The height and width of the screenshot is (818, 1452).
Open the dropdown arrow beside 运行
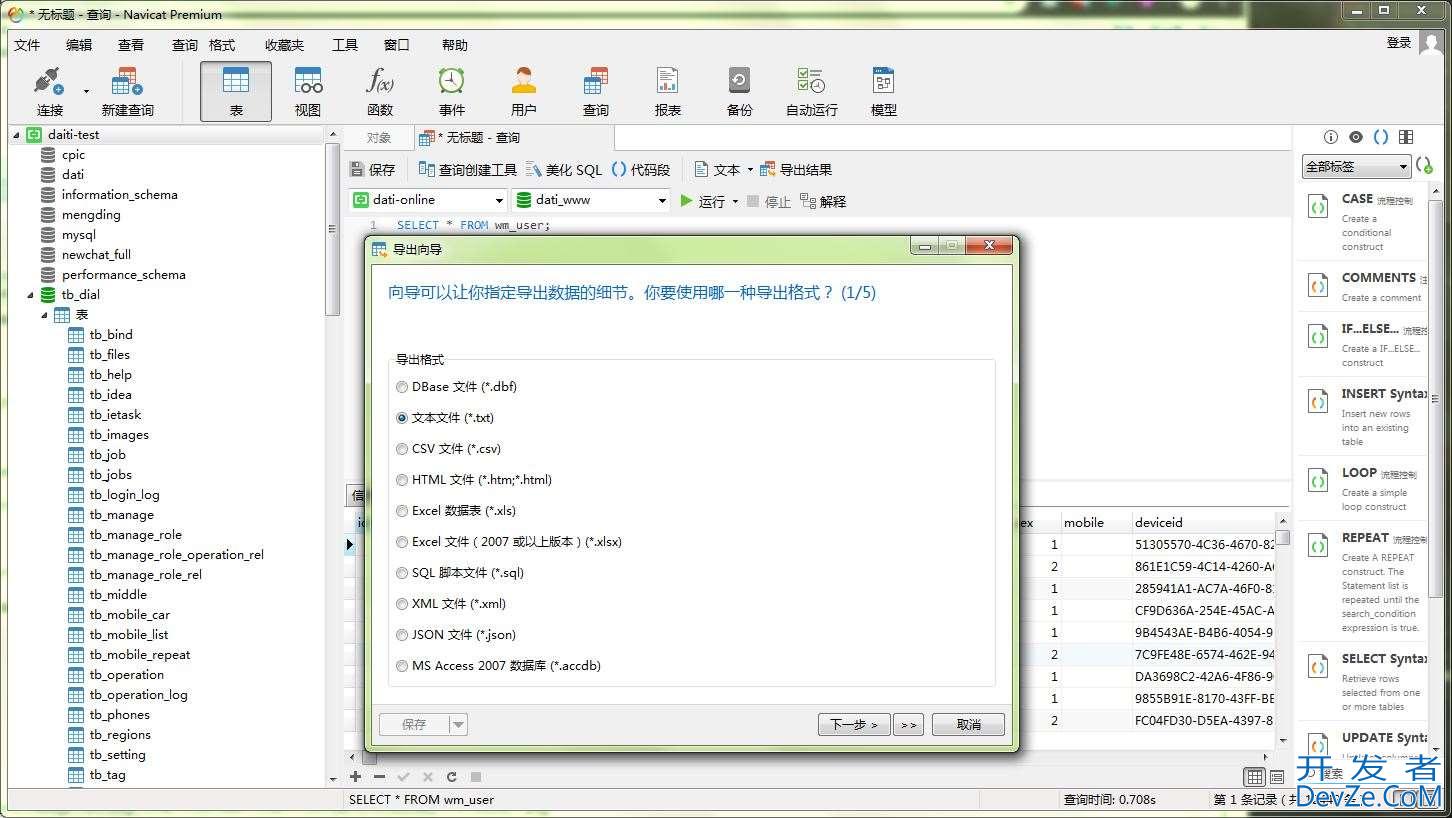[x=735, y=201]
